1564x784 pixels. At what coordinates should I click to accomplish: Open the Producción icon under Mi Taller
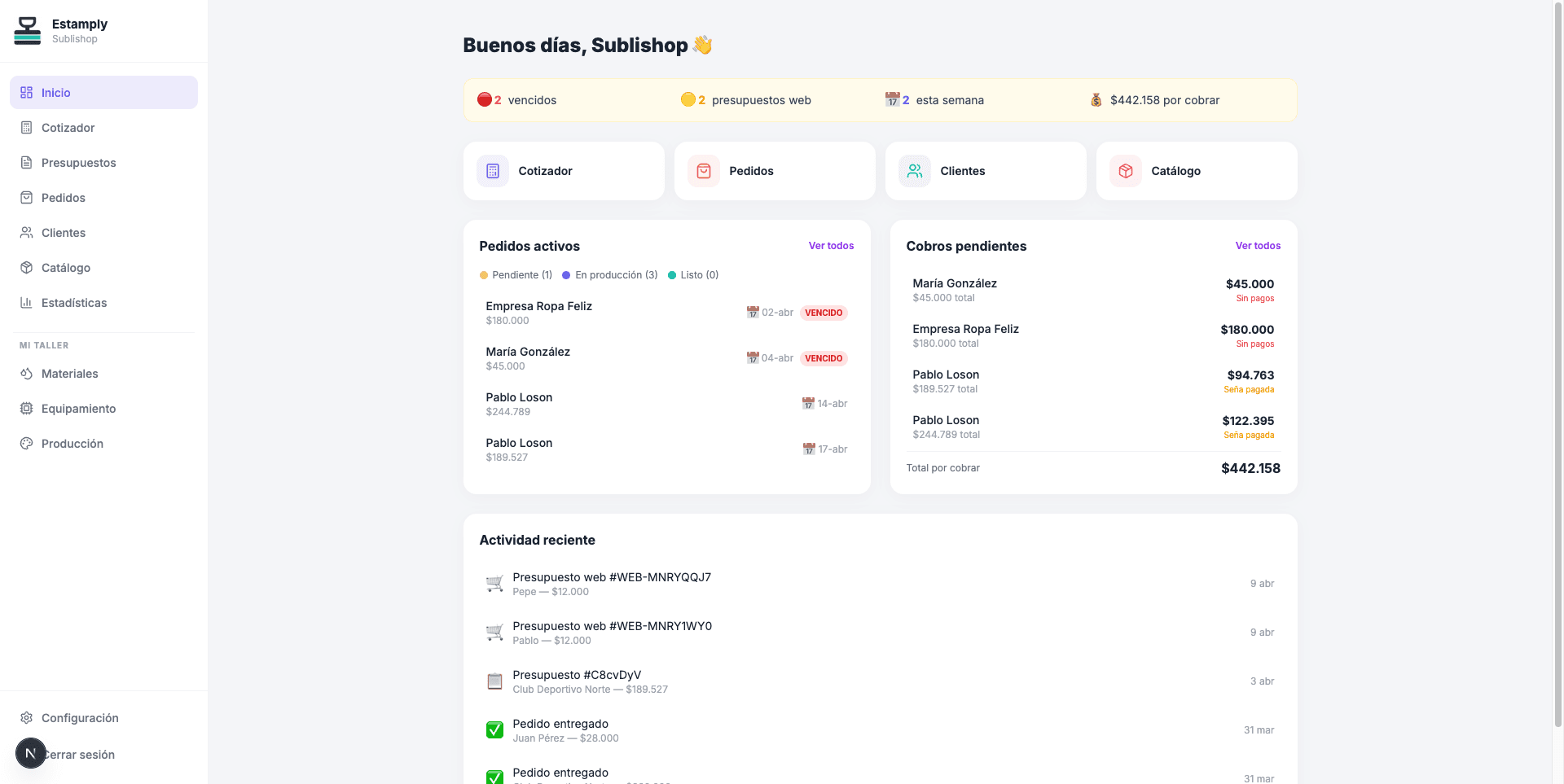(x=27, y=443)
